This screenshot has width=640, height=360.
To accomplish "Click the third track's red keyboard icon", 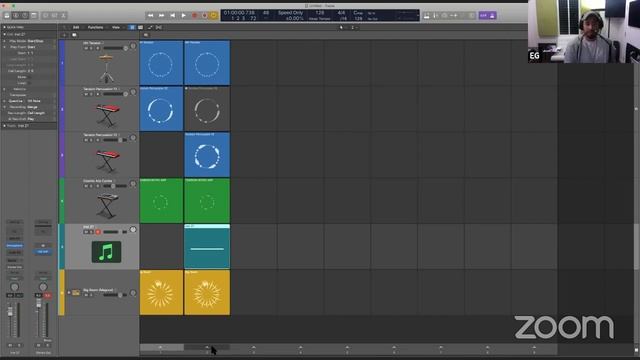I will tap(108, 160).
